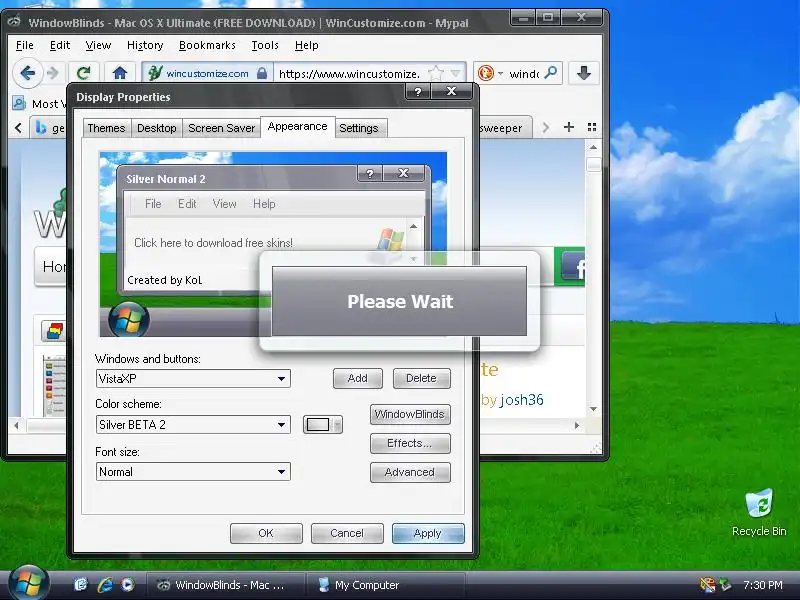800x600 pixels.
Task: Open the browser Bookmarks menu
Action: (x=207, y=45)
